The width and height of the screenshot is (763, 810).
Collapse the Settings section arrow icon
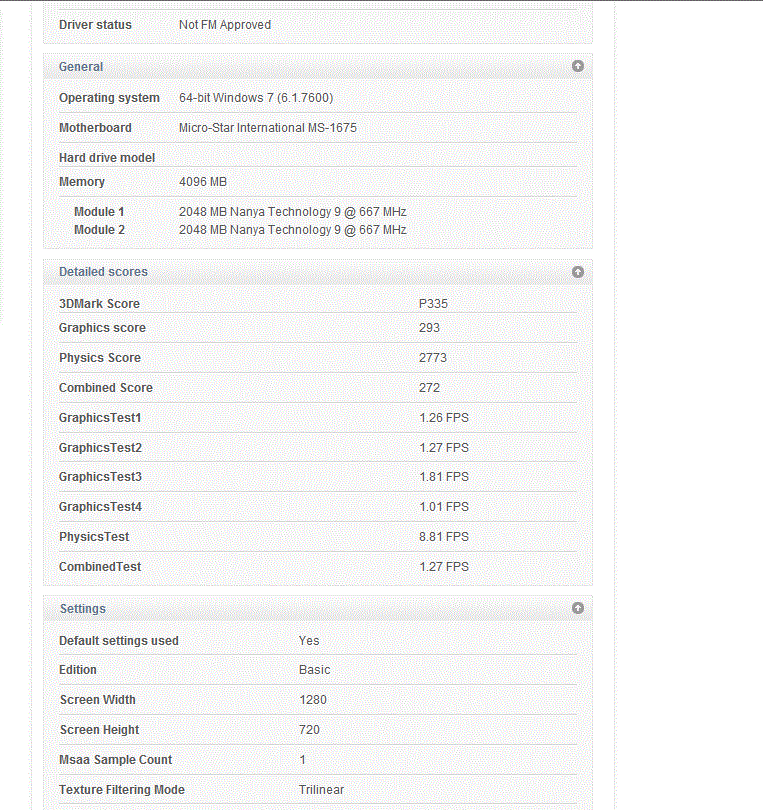tap(578, 608)
